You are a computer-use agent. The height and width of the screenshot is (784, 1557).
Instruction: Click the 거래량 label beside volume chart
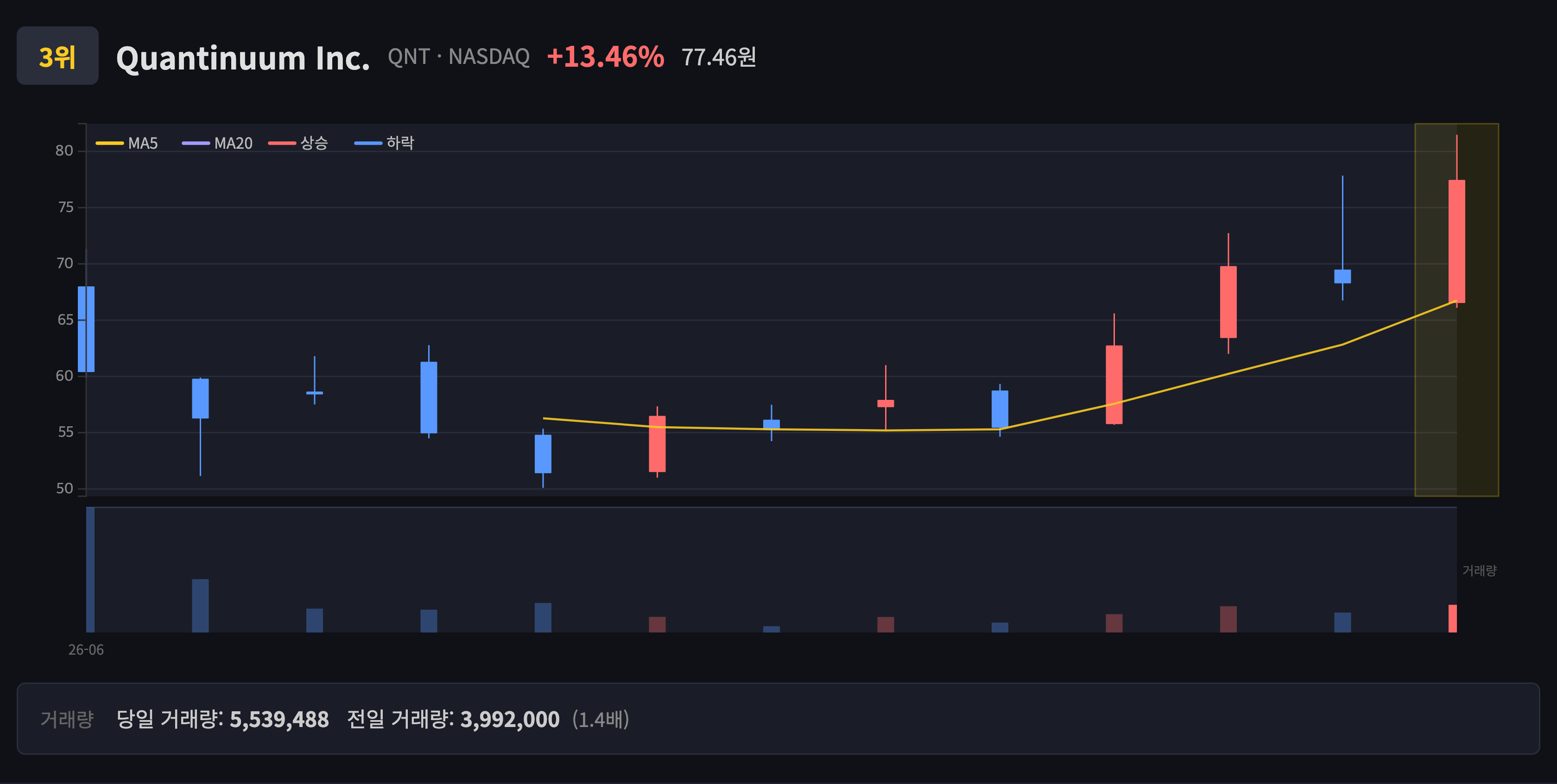pyautogui.click(x=1479, y=570)
